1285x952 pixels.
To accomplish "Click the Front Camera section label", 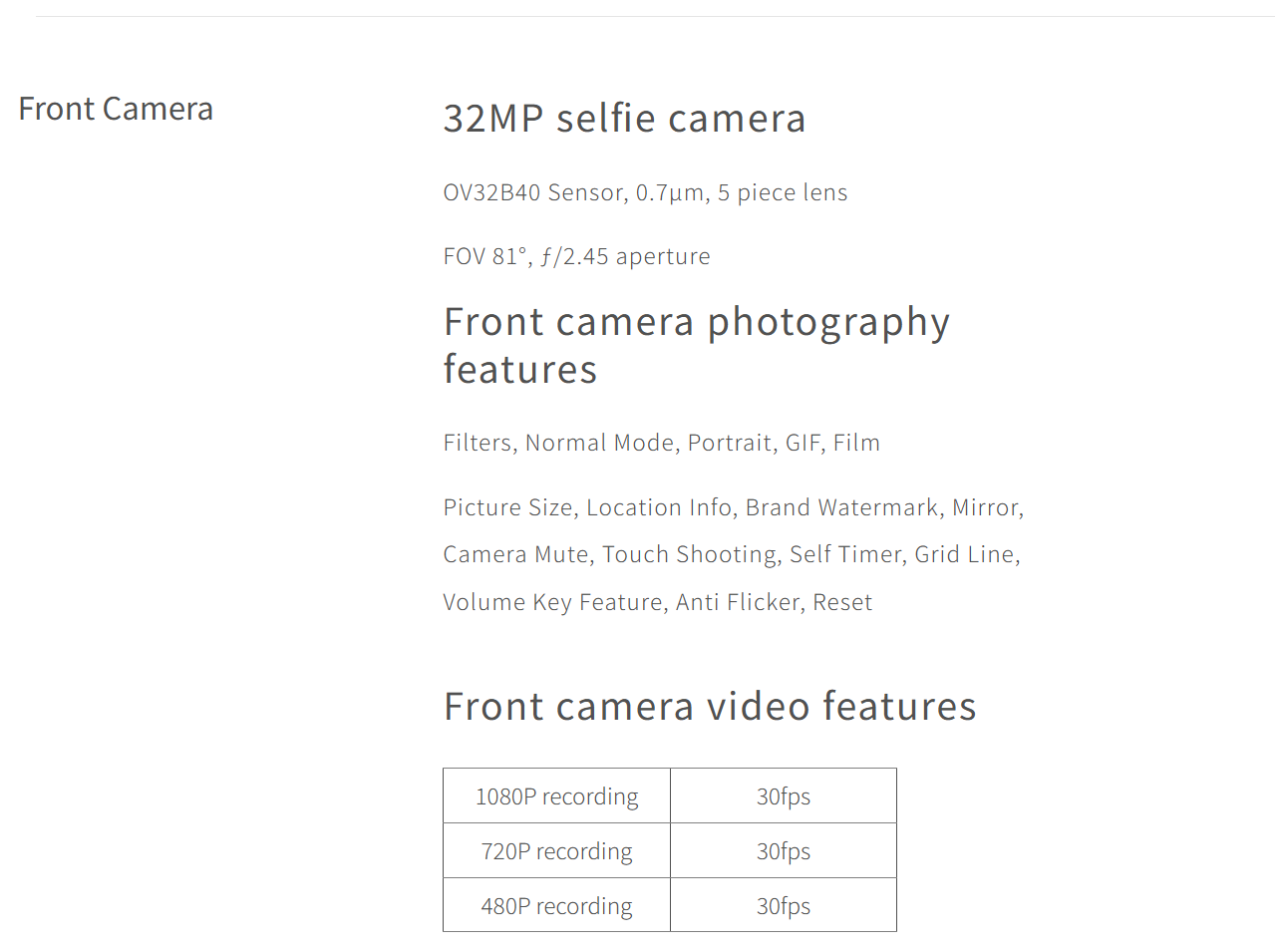I will point(116,109).
